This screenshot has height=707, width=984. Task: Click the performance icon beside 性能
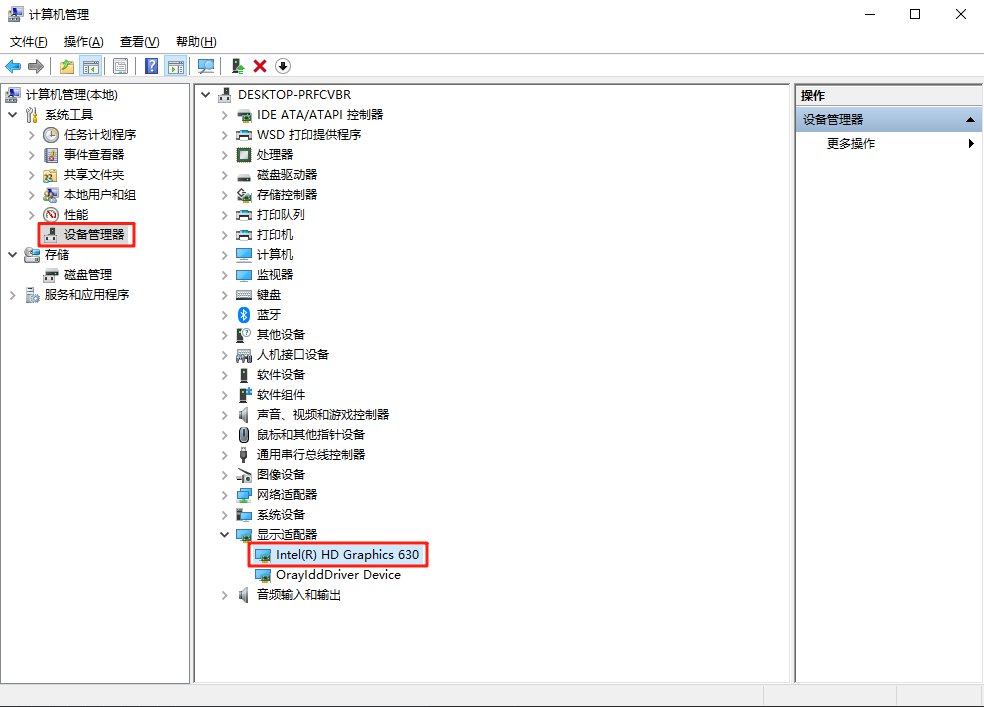click(51, 215)
